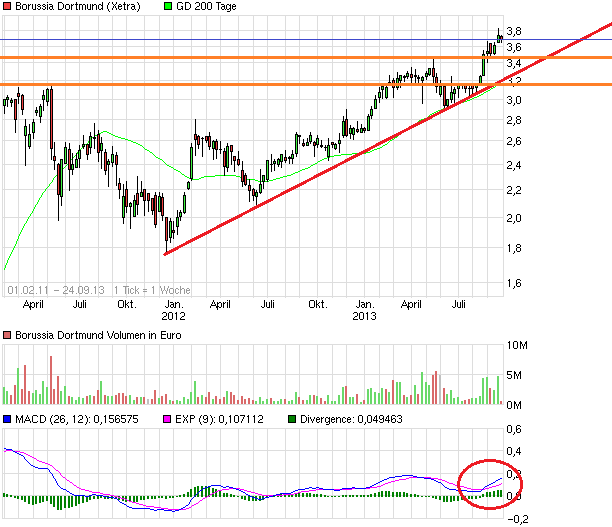Click the 10M volume axis label
The height and width of the screenshot is (527, 612).
(x=517, y=345)
